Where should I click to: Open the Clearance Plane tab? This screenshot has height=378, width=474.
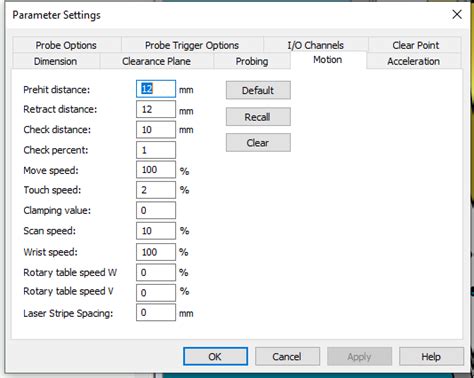point(156,61)
